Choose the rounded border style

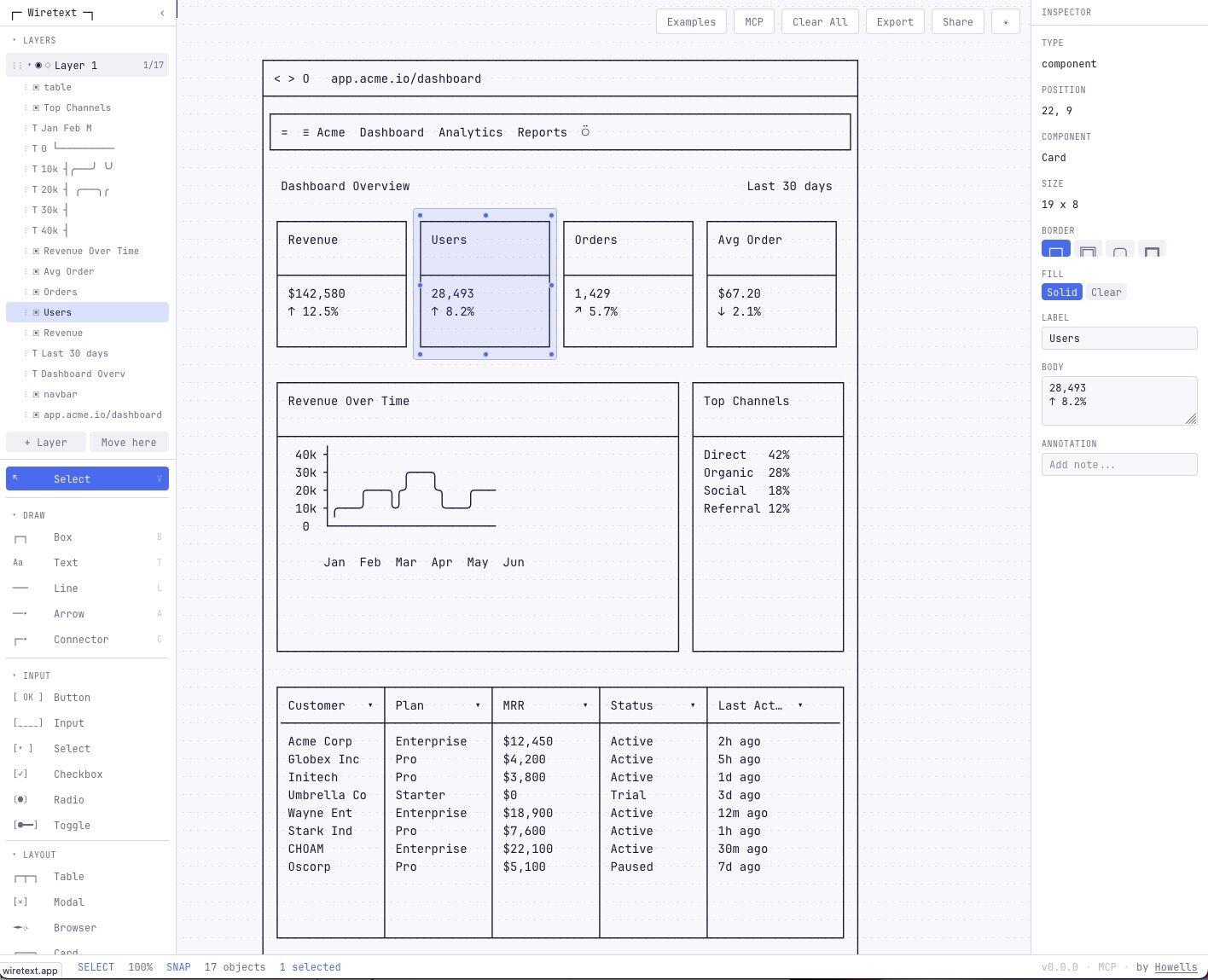1120,251
